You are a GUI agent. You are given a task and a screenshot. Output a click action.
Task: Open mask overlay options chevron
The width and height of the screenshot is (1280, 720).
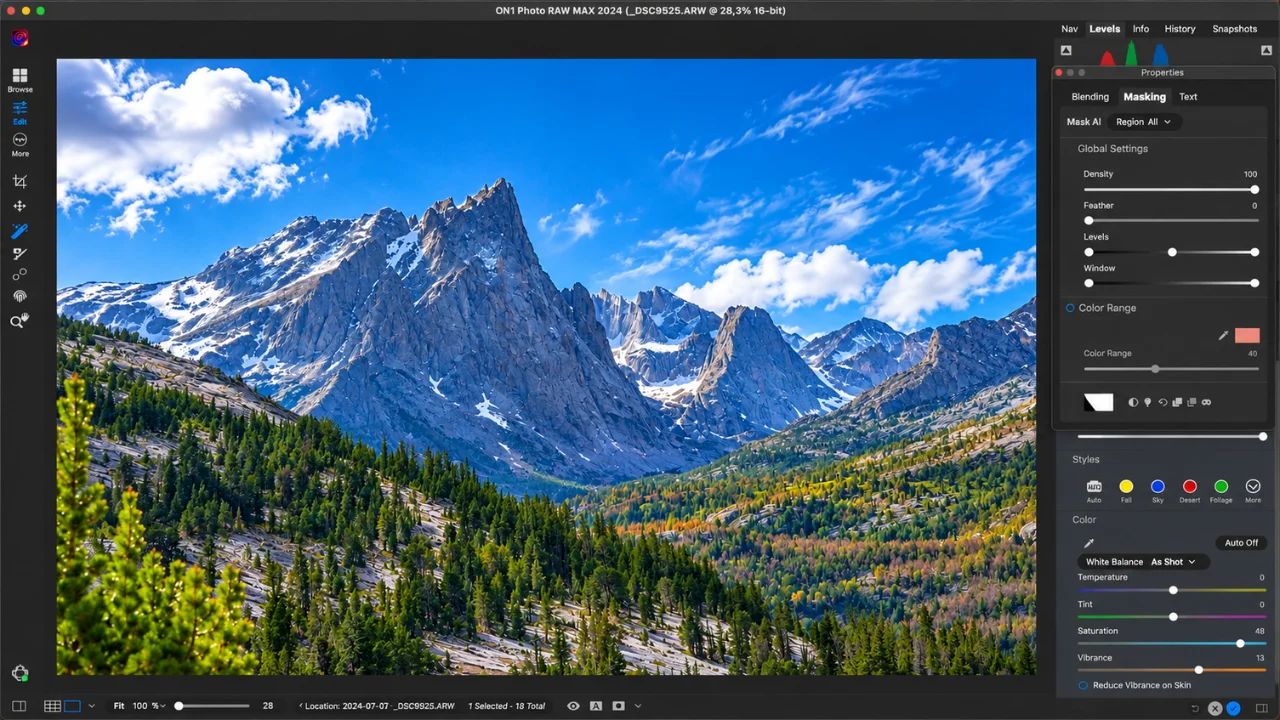click(x=638, y=706)
